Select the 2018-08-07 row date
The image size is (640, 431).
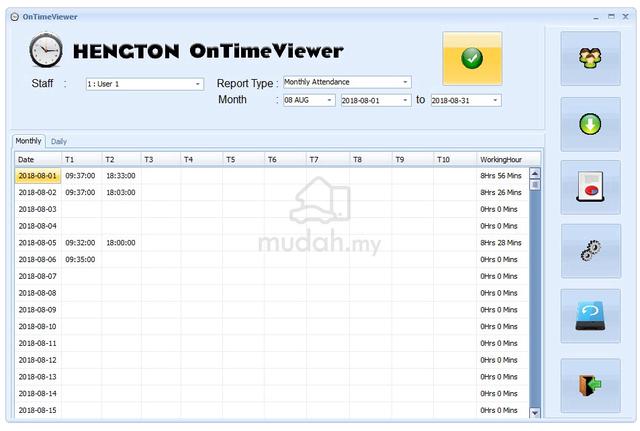(38, 276)
